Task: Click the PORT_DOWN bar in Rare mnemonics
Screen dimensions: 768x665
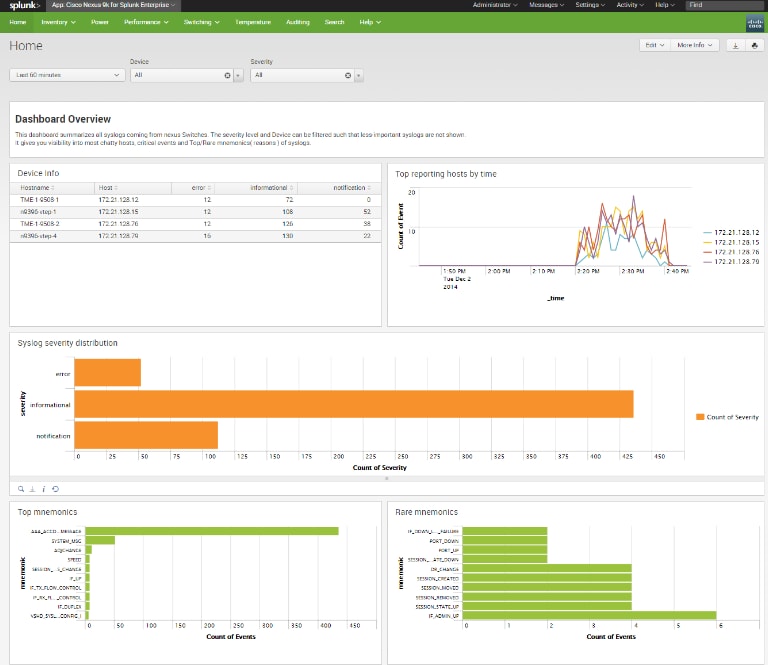Action: 505,541
